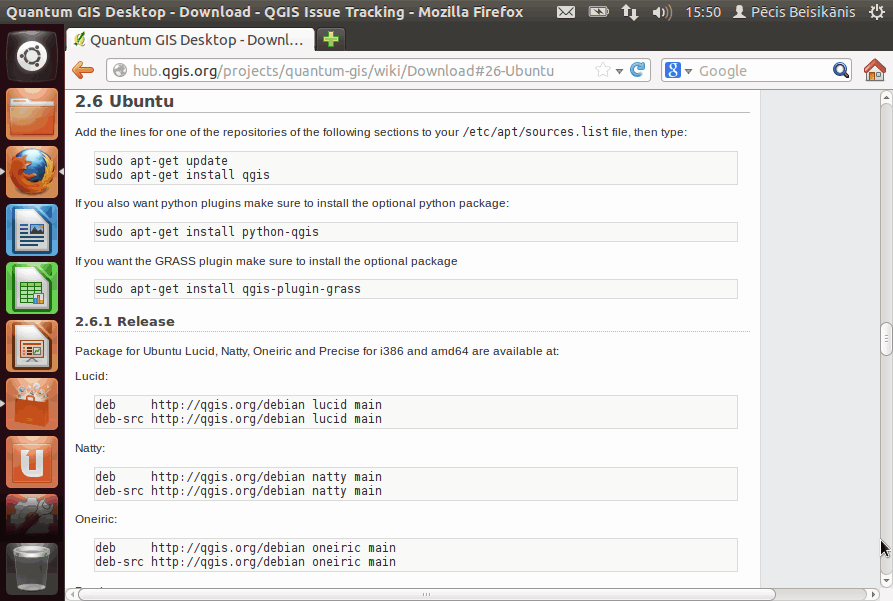893x601 pixels.
Task: Click "deb-src http://qgis.org/debian natty main" line
Action: pyautogui.click(x=238, y=490)
